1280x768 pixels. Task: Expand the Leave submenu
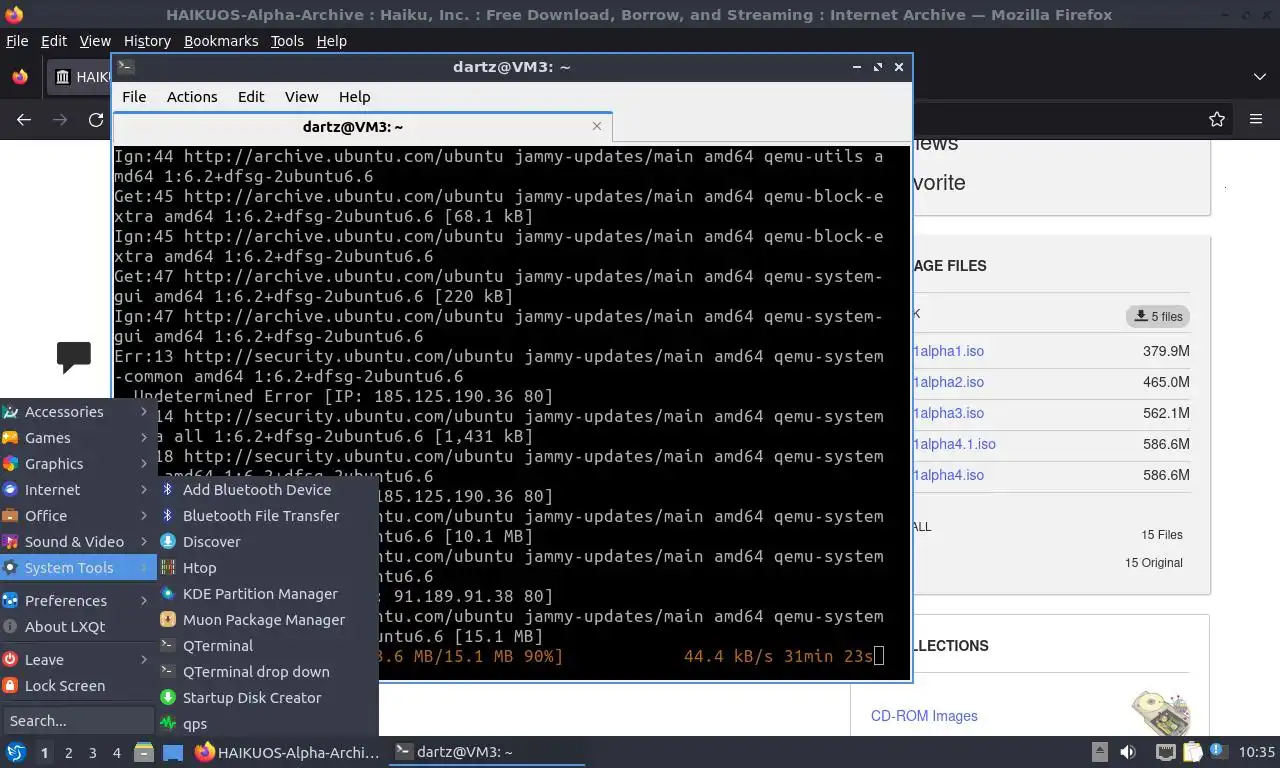pos(78,659)
